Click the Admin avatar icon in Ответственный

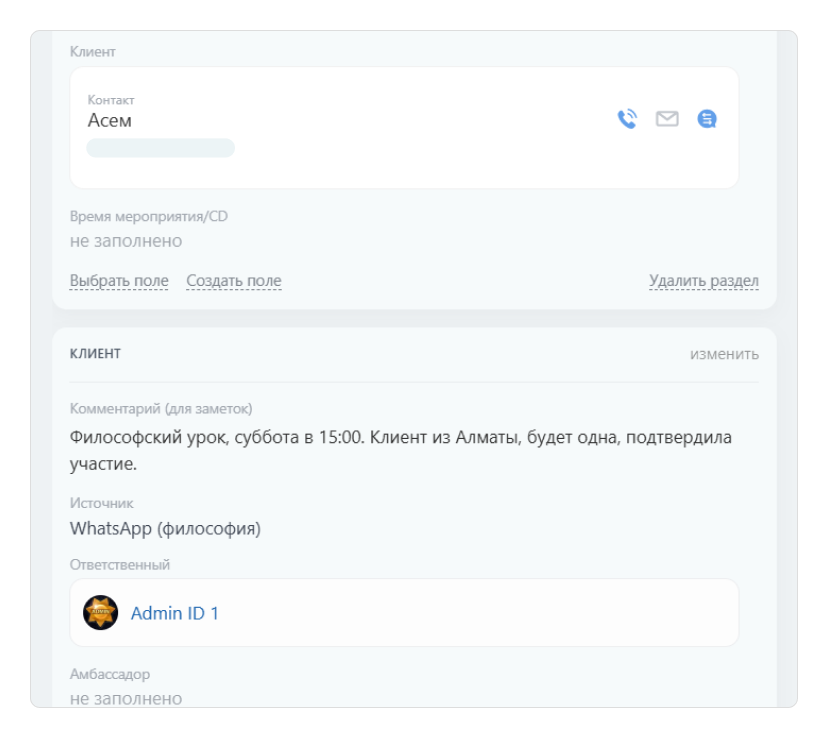(100, 613)
